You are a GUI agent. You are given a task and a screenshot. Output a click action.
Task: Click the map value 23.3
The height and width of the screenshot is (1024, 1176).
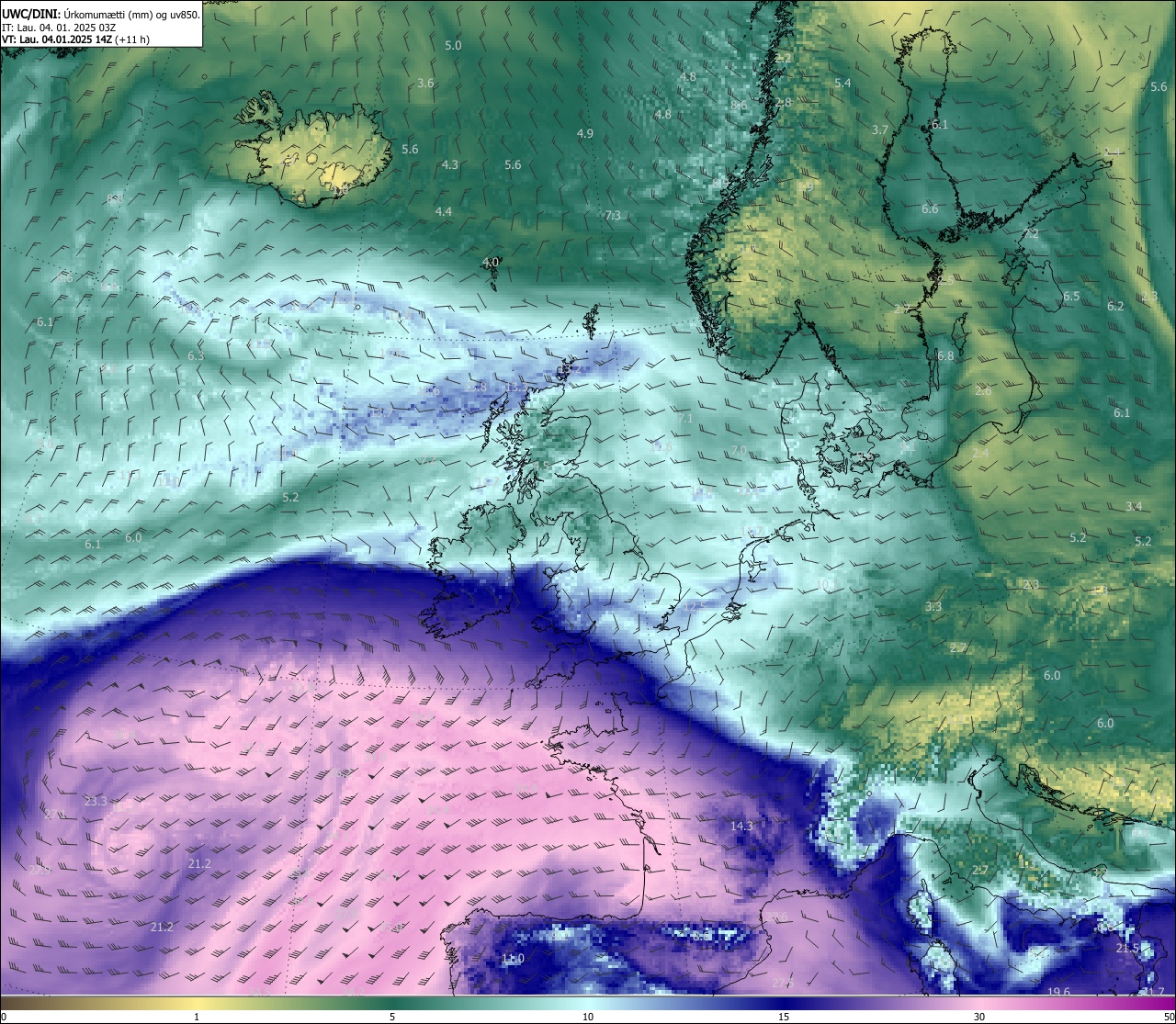pos(96,802)
